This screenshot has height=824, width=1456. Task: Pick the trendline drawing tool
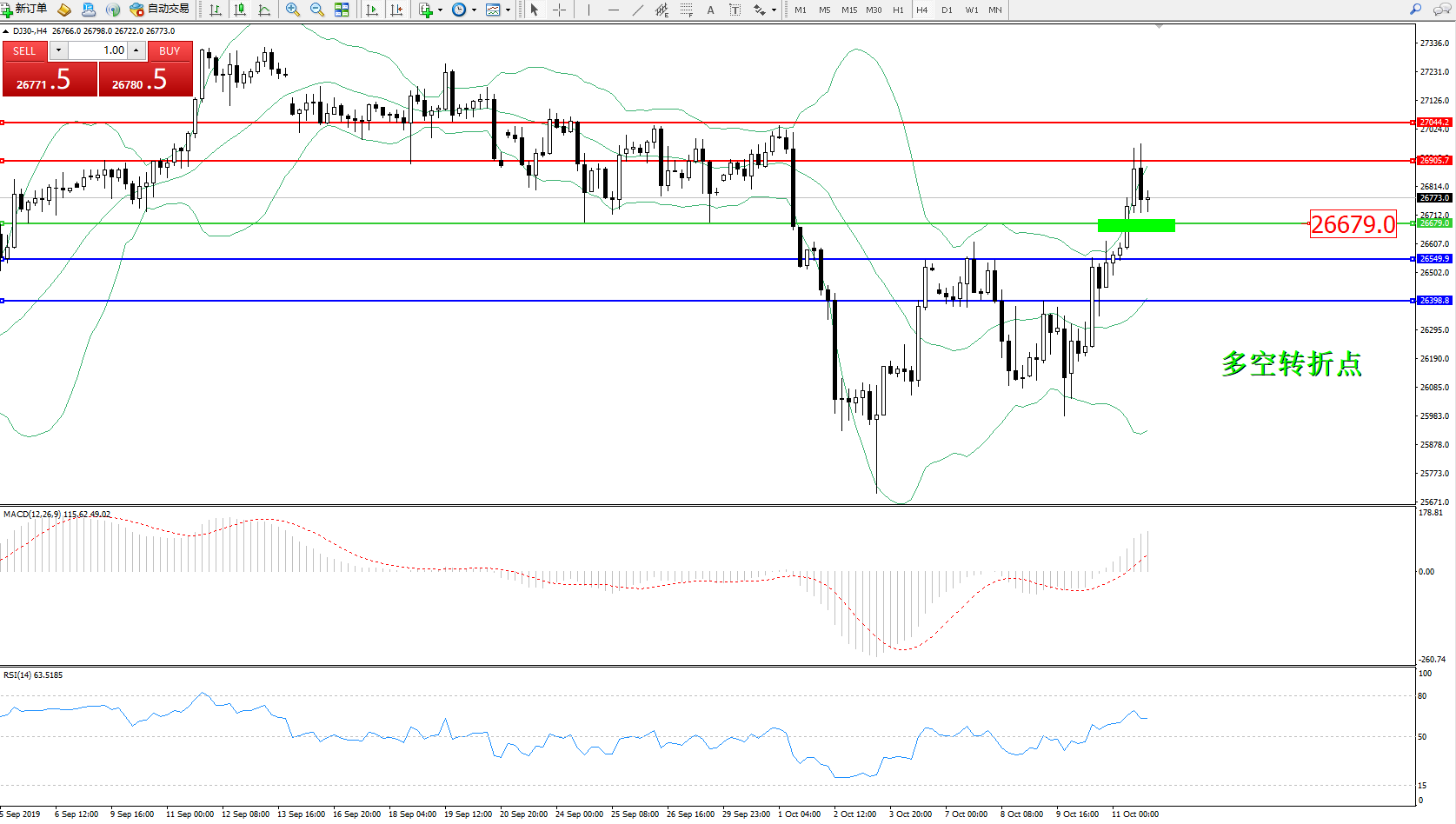(x=638, y=10)
